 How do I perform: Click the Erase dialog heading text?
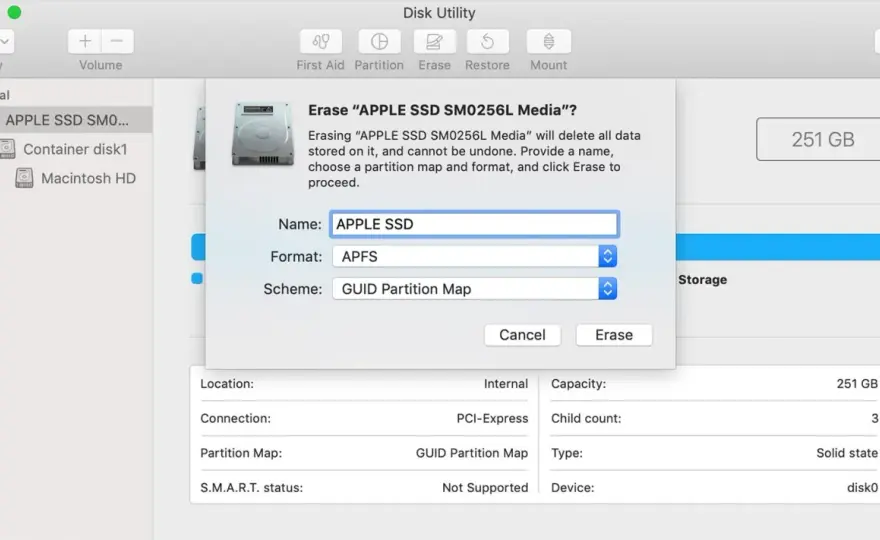tap(442, 110)
